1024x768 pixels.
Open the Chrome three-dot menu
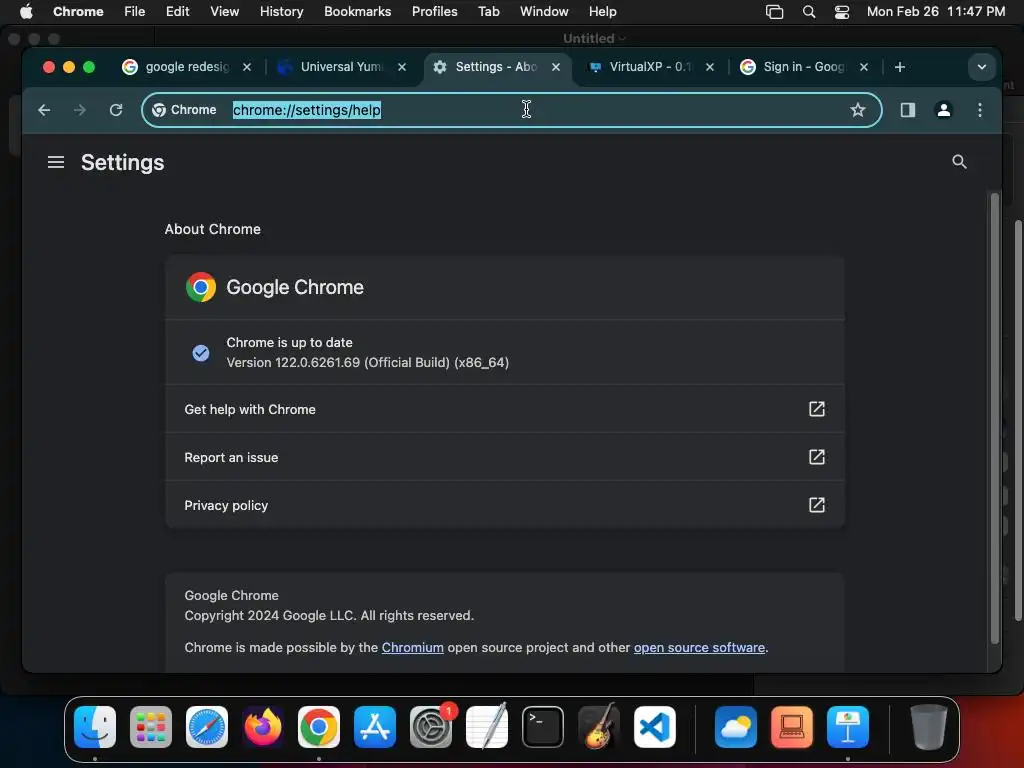tap(980, 110)
